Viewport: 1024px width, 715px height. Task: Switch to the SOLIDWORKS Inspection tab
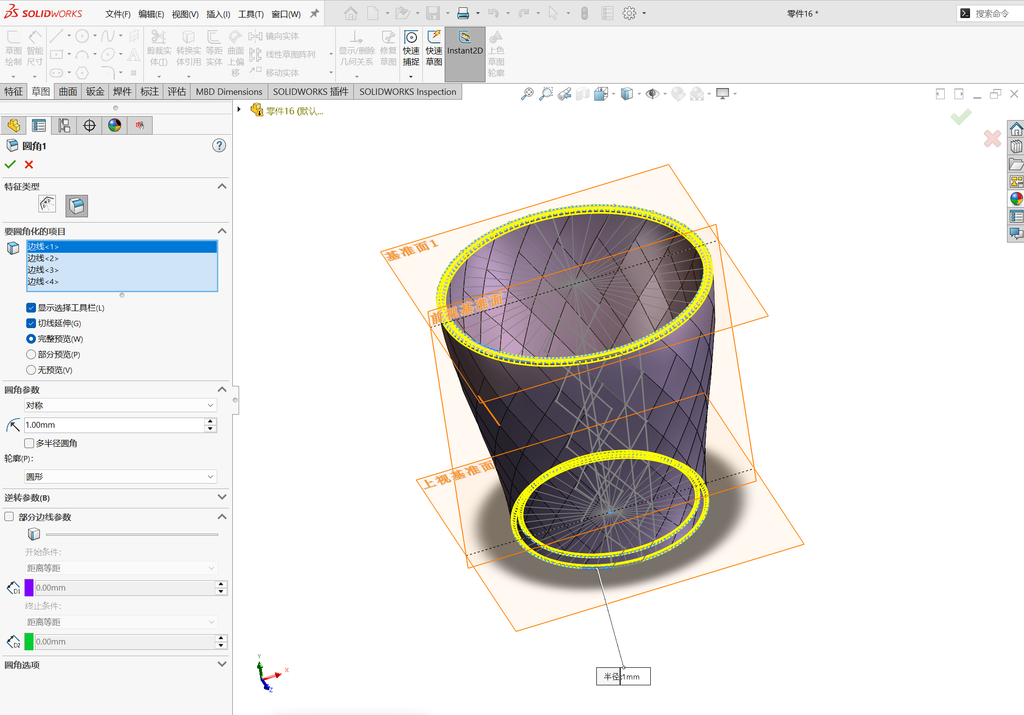(408, 92)
